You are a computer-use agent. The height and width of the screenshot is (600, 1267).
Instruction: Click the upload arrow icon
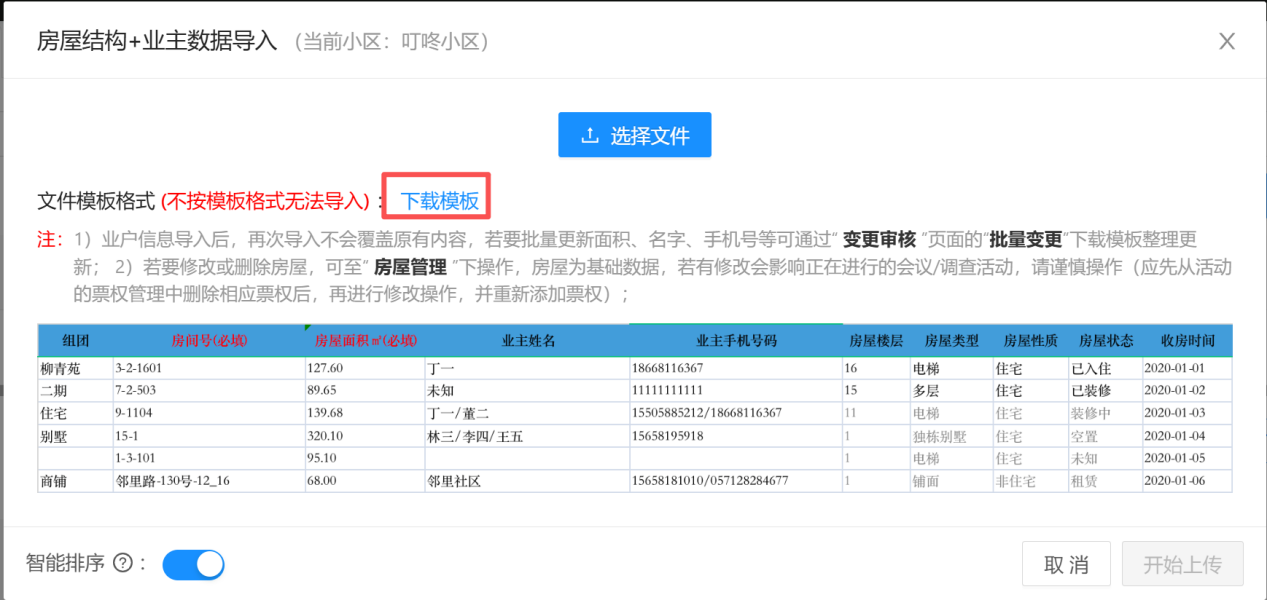click(591, 135)
